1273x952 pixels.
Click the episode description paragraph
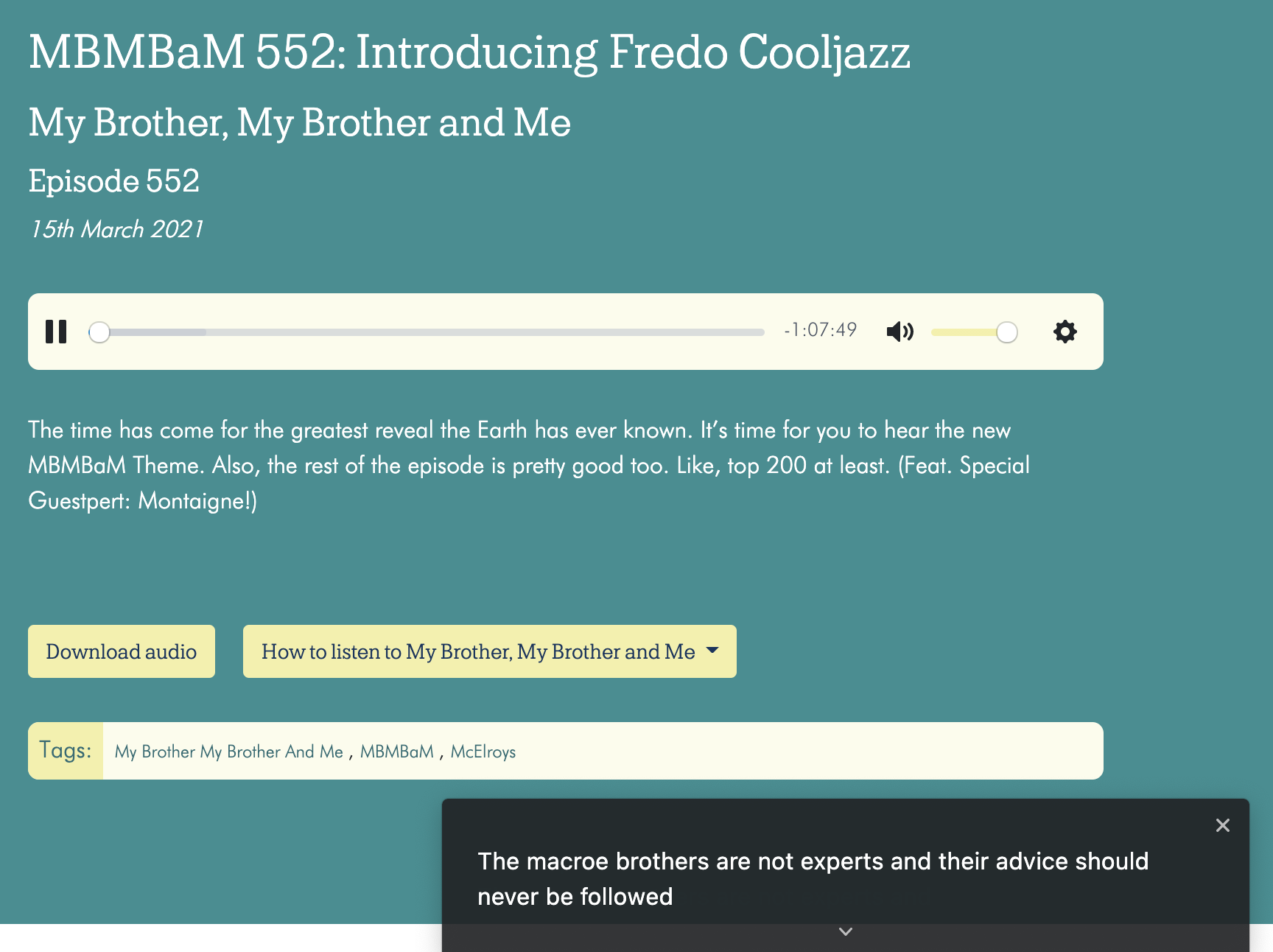(x=527, y=465)
